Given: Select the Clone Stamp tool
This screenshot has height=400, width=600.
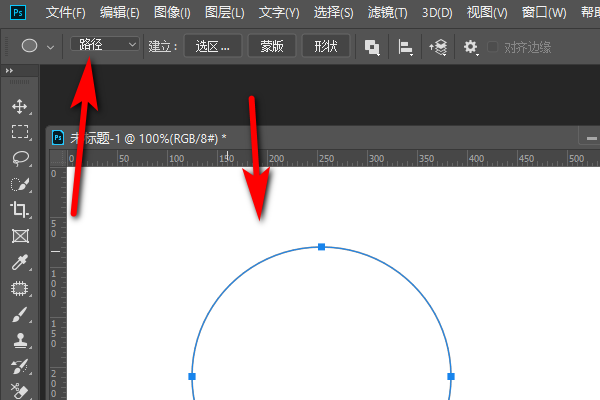Looking at the screenshot, I should point(20,340).
